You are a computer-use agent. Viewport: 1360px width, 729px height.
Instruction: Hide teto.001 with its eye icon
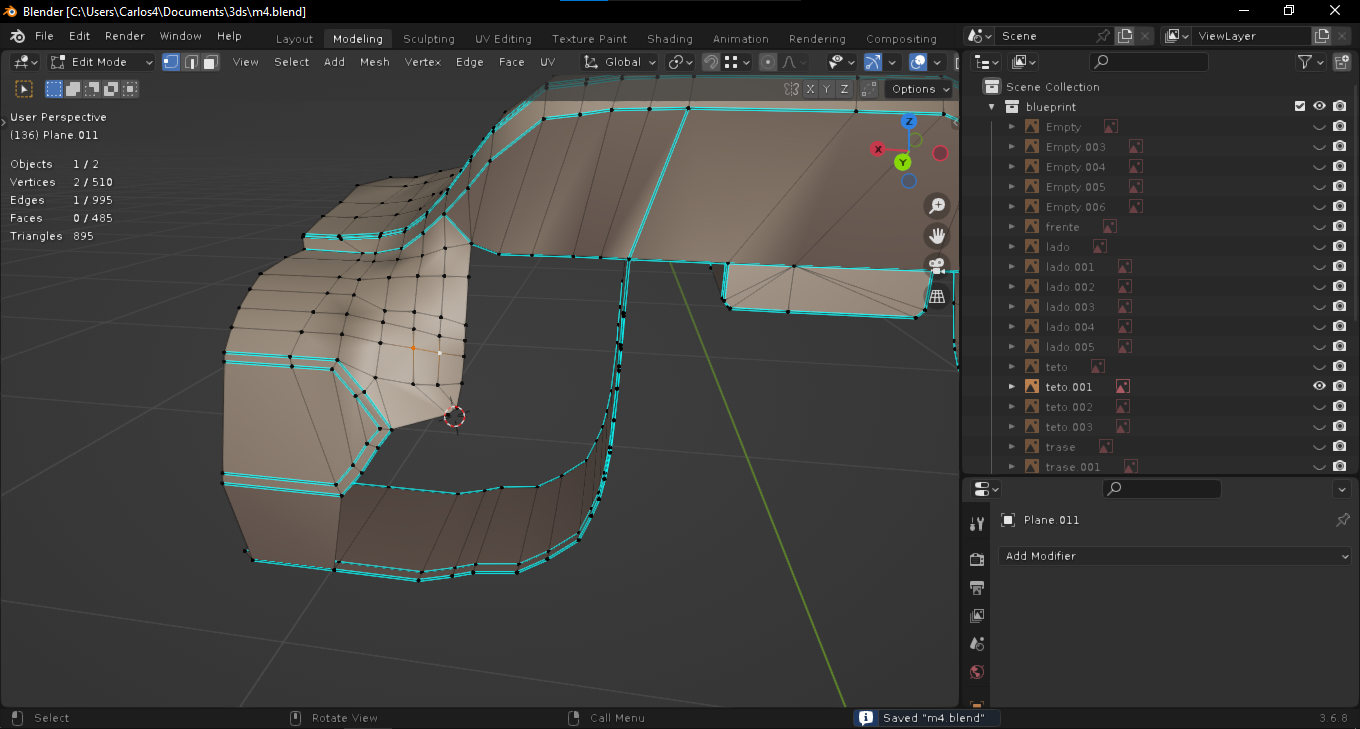click(x=1319, y=387)
